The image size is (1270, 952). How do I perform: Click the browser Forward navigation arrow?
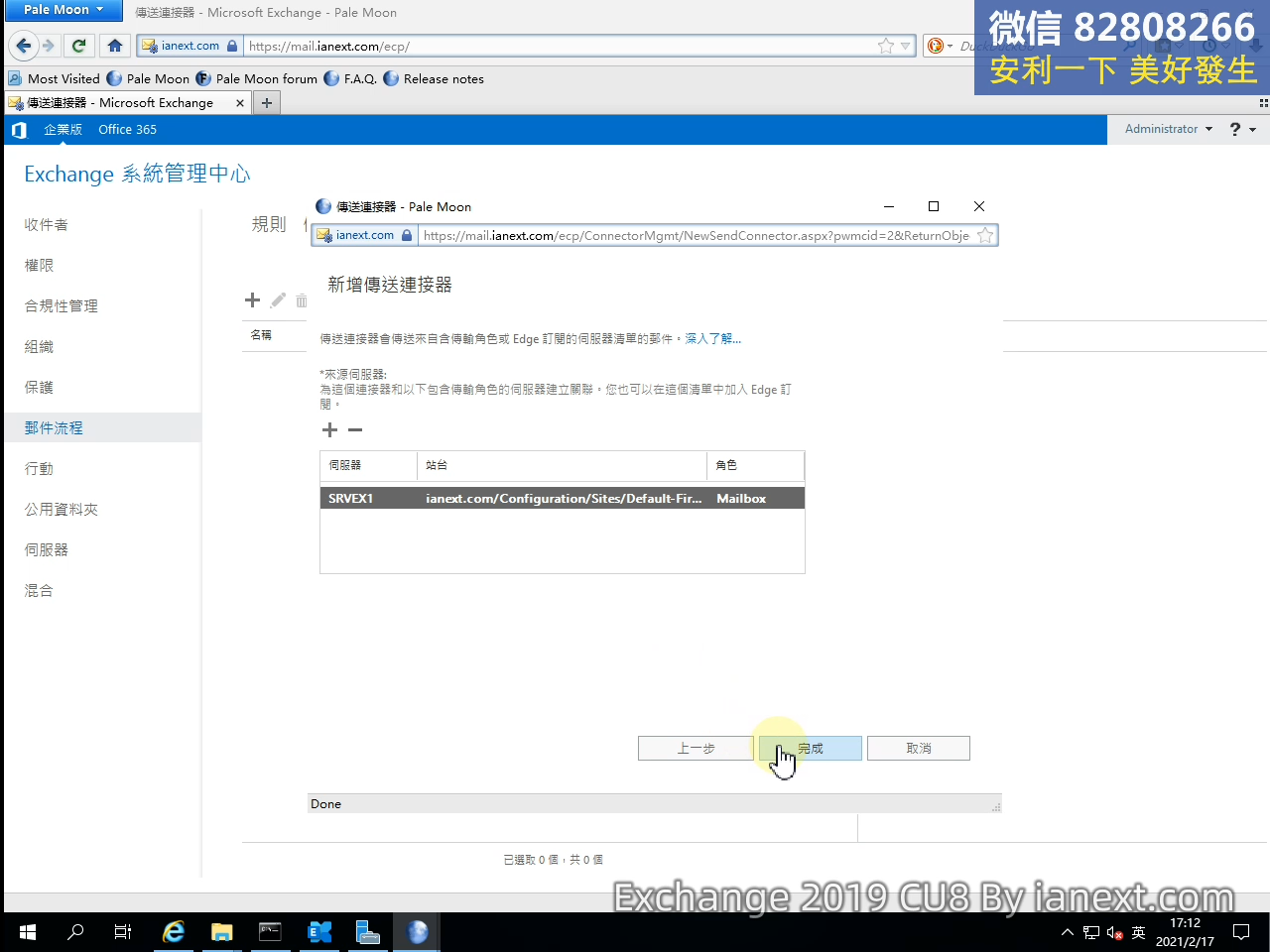click(x=48, y=46)
